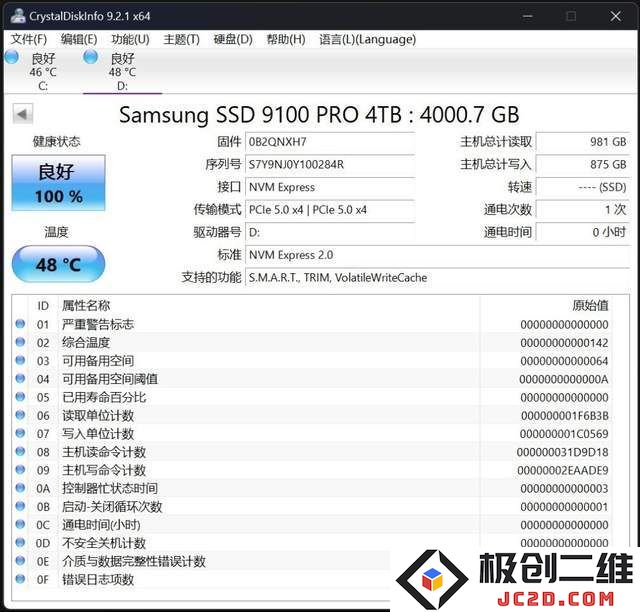Select raw value 0000002EAADE9 in row 09

pyautogui.click(x=563, y=470)
